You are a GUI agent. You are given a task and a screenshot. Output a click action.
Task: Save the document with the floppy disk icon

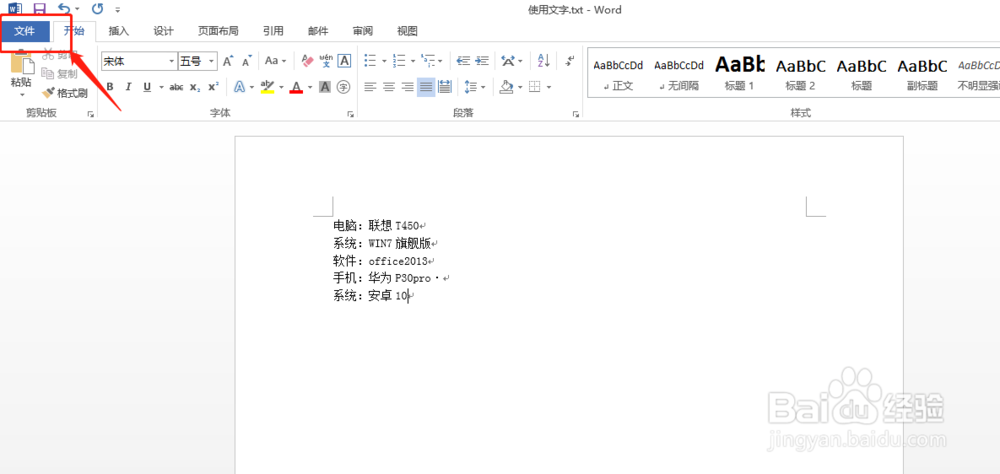click(39, 9)
